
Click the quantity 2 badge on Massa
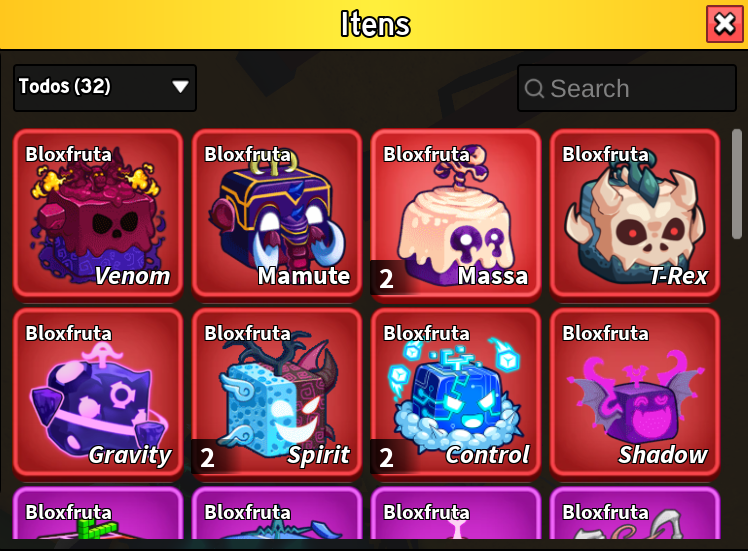(x=386, y=278)
